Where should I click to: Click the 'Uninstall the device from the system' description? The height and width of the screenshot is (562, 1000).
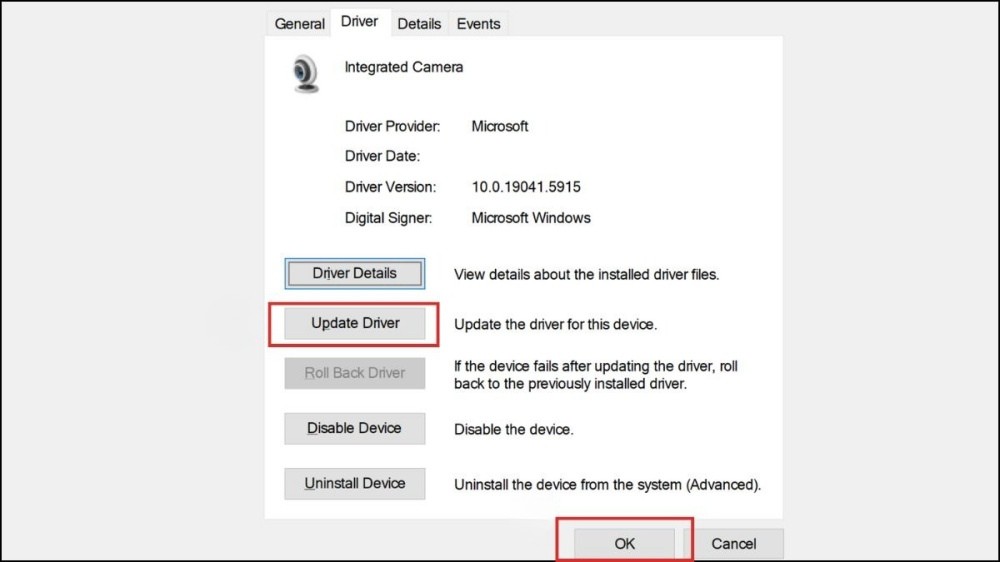click(x=607, y=484)
